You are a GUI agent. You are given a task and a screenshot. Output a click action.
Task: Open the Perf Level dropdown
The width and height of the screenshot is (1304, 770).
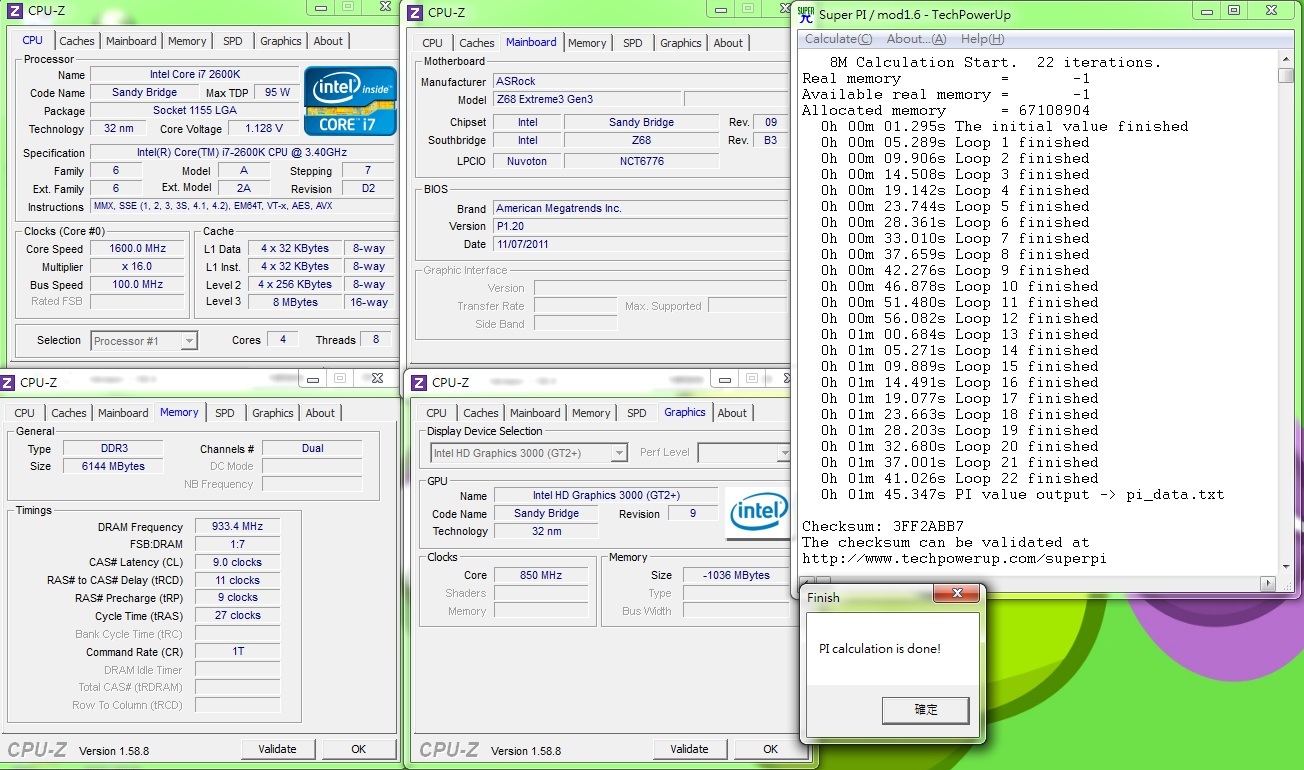coord(784,453)
